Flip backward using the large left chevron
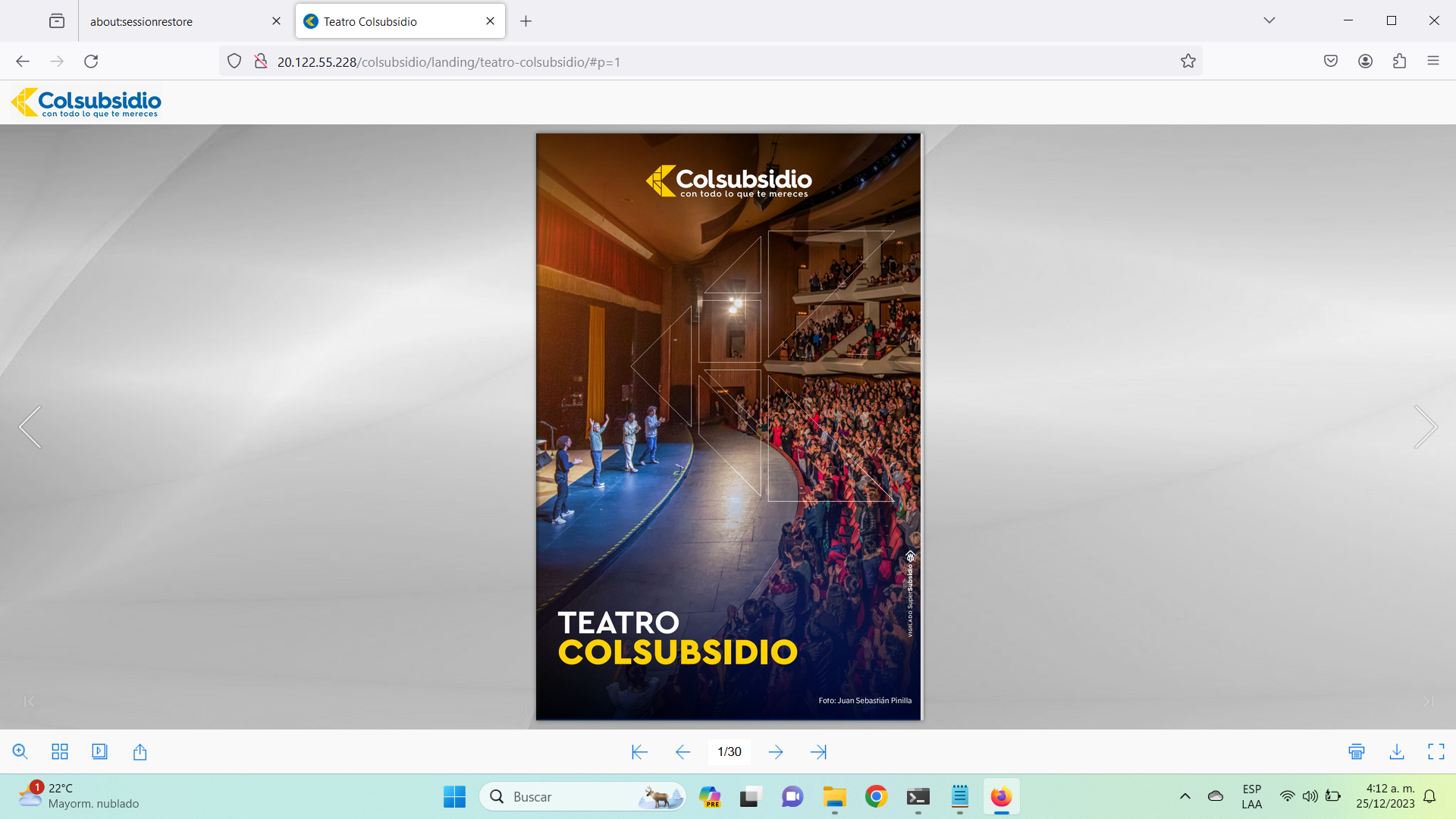Screen dimensions: 1456x819 click(30, 427)
